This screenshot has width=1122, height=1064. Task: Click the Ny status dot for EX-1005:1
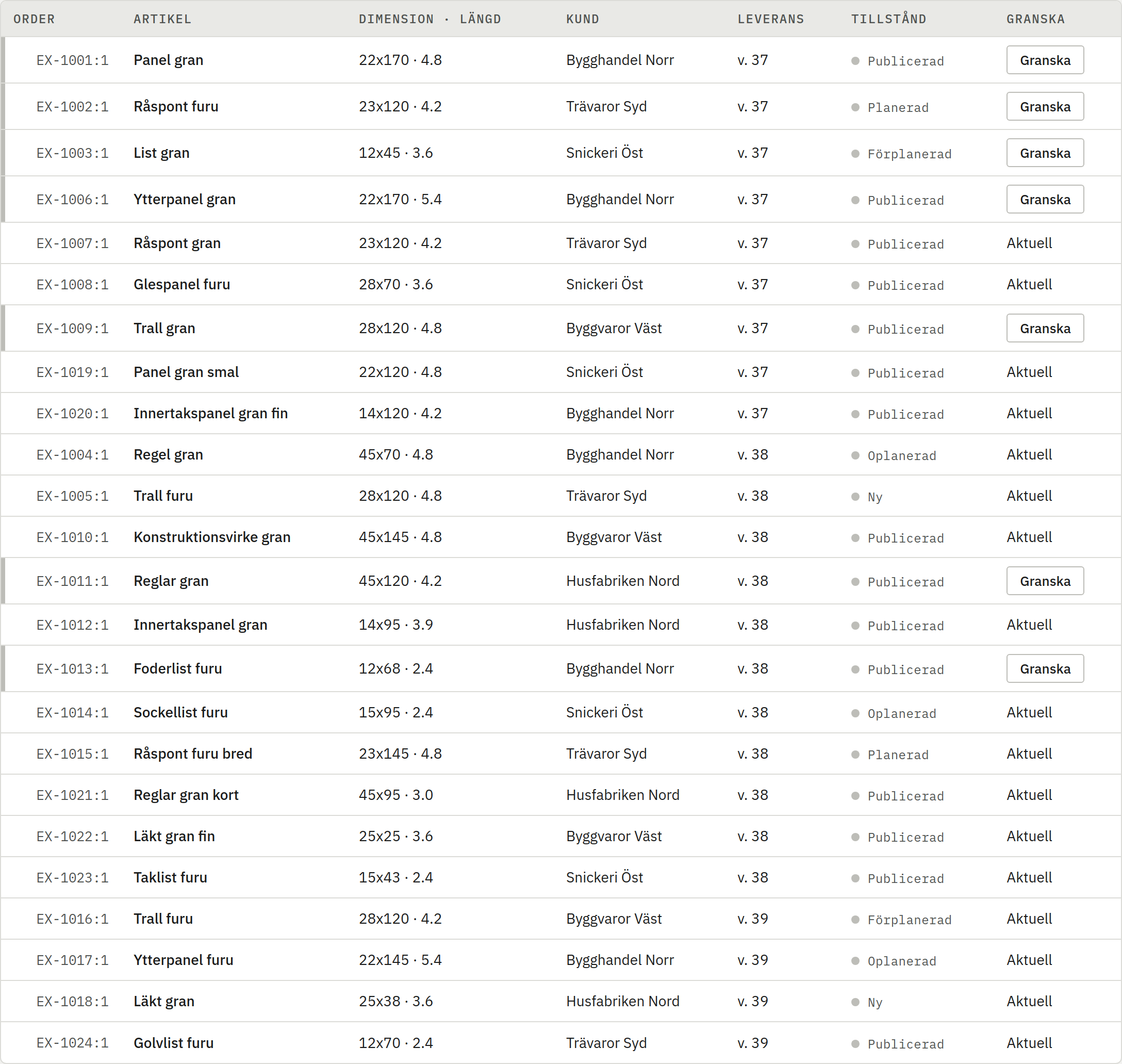(x=855, y=496)
